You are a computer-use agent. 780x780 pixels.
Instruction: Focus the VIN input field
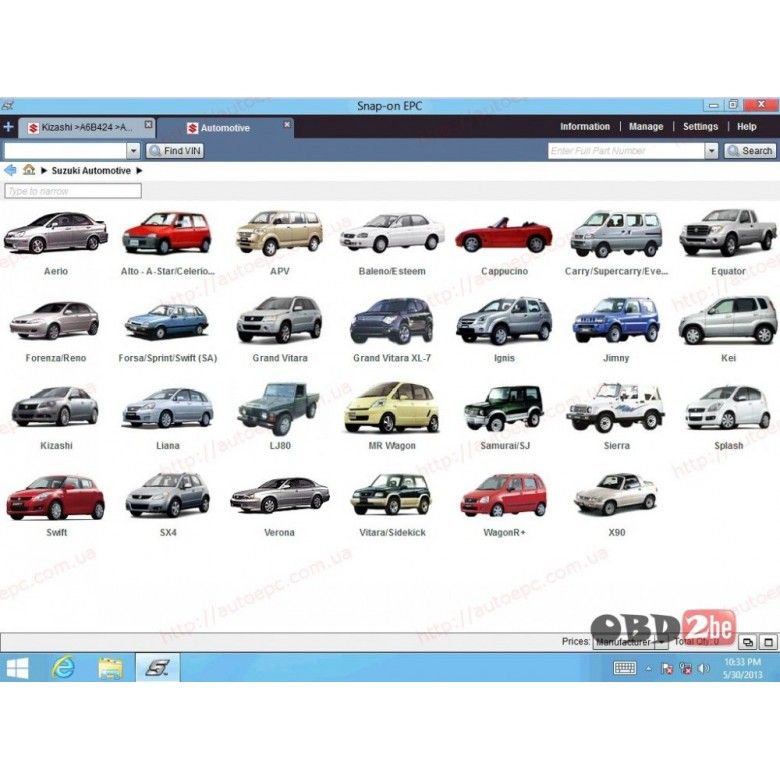tap(66, 151)
